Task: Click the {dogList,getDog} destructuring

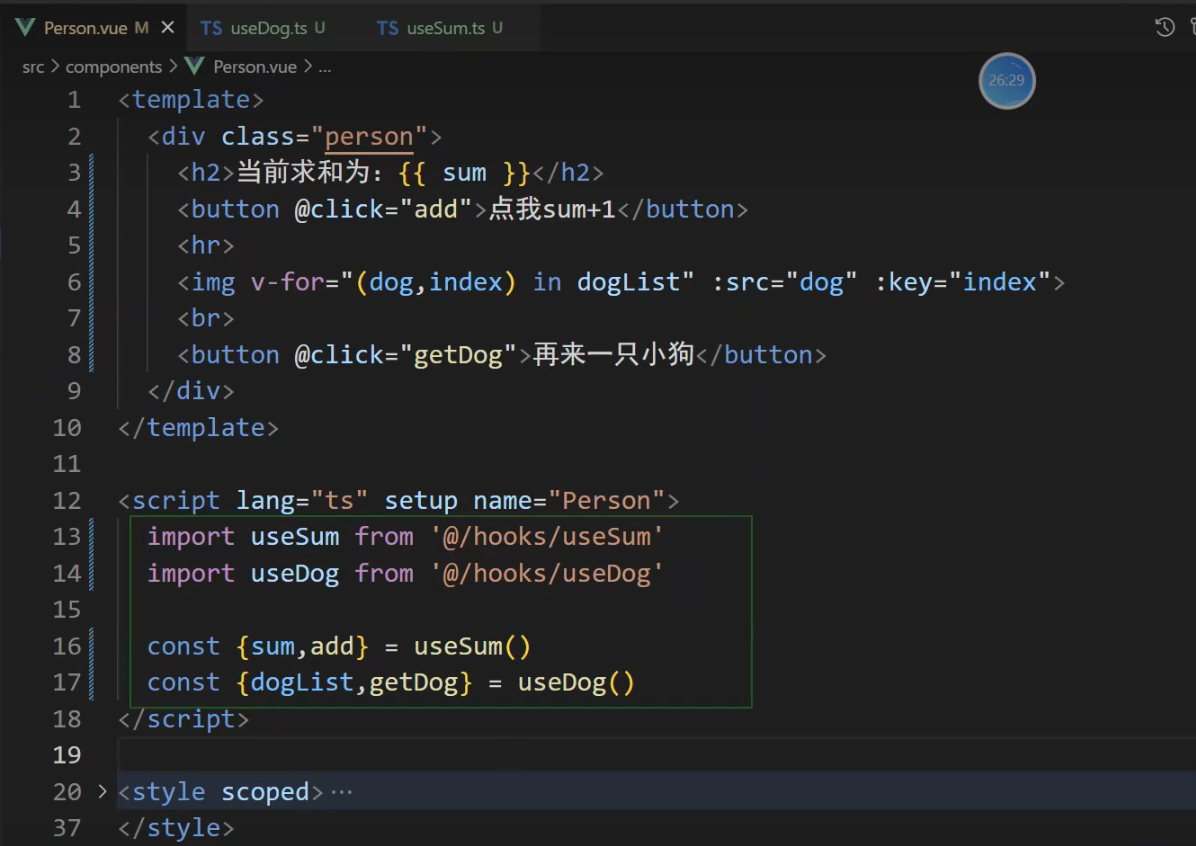Action: [354, 683]
